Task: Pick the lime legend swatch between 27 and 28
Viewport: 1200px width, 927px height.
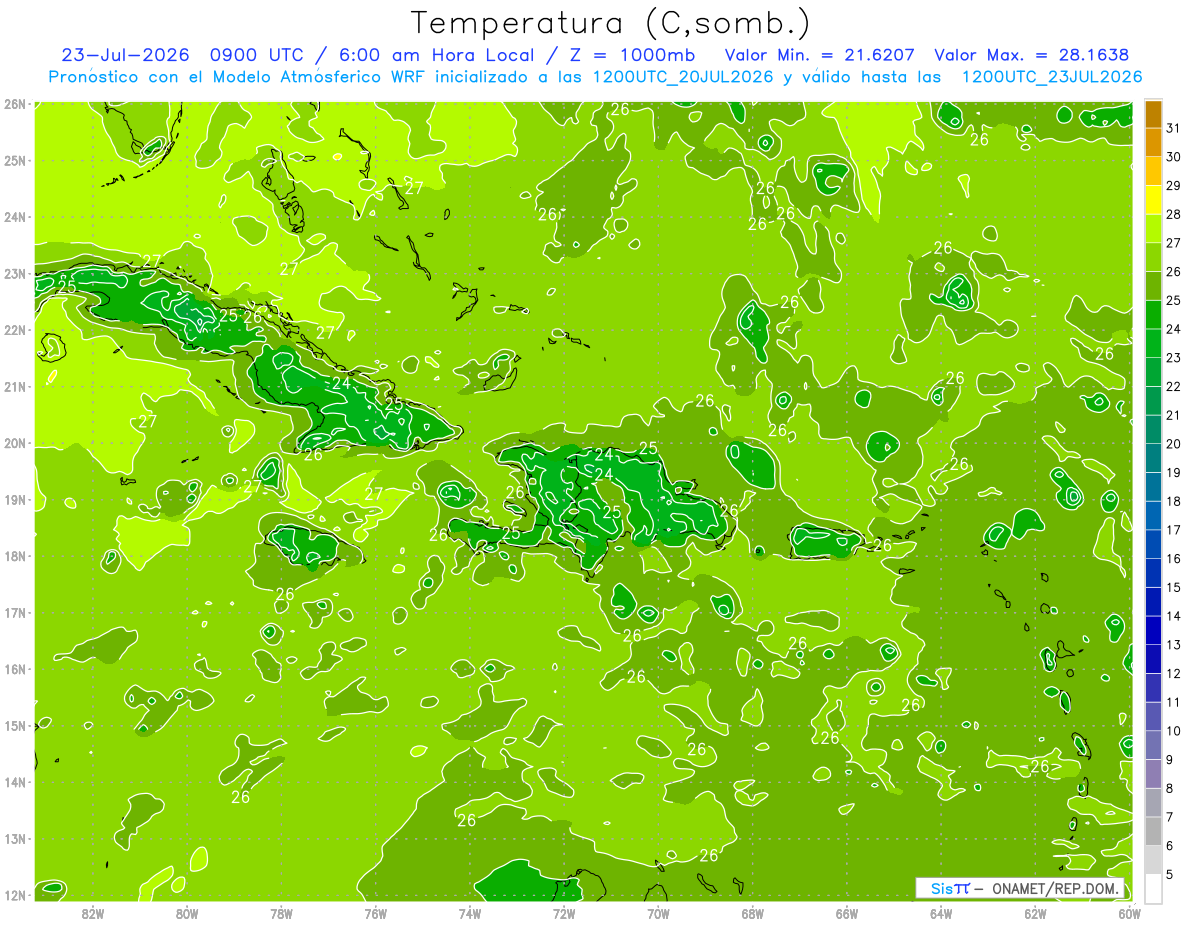Action: [1153, 229]
